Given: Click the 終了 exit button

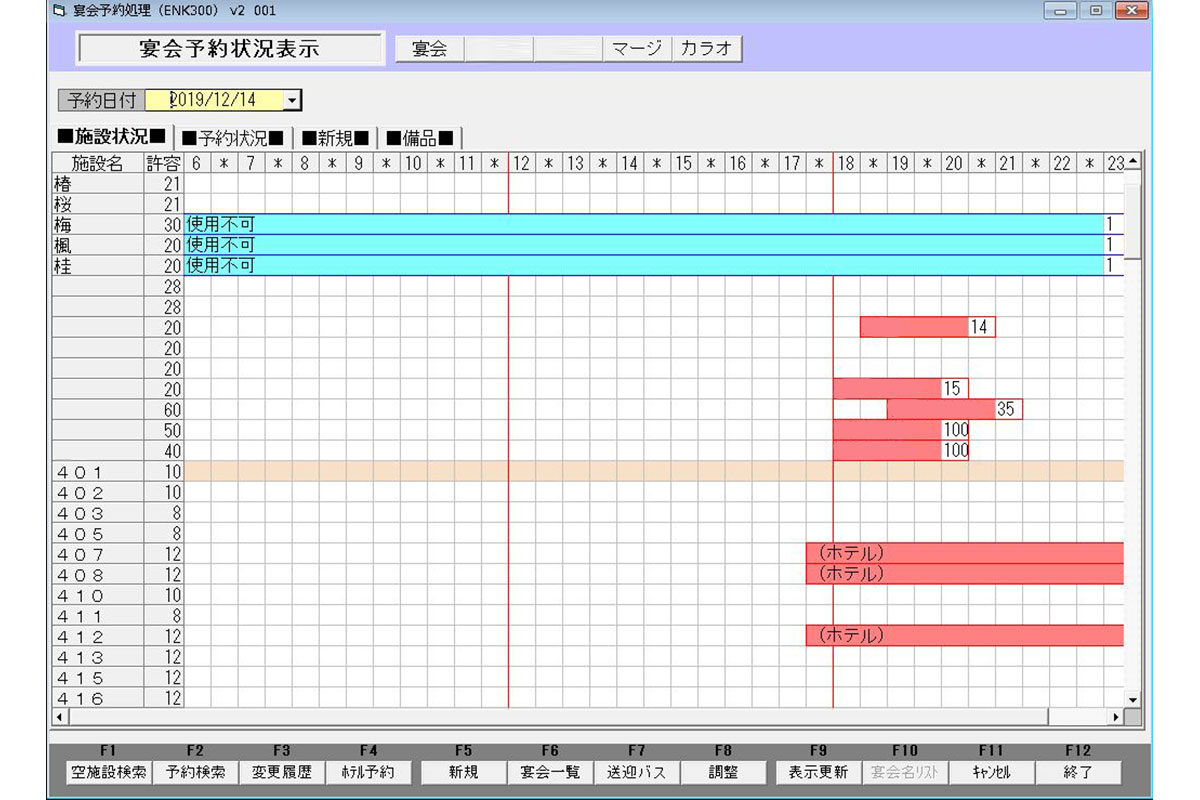Looking at the screenshot, I should pyautogui.click(x=1077, y=772).
